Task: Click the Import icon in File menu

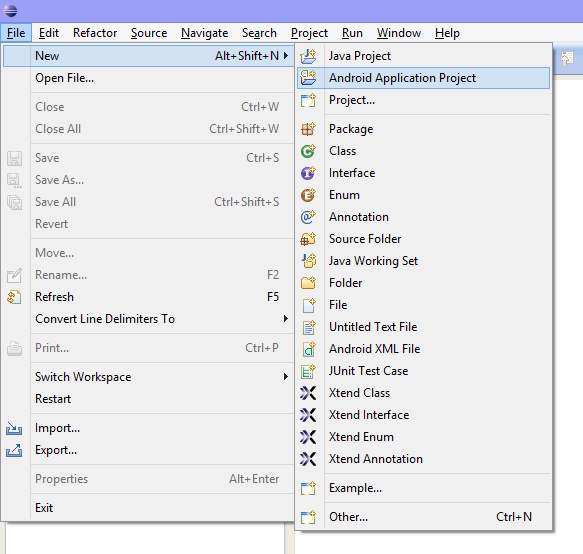Action: coord(14,428)
